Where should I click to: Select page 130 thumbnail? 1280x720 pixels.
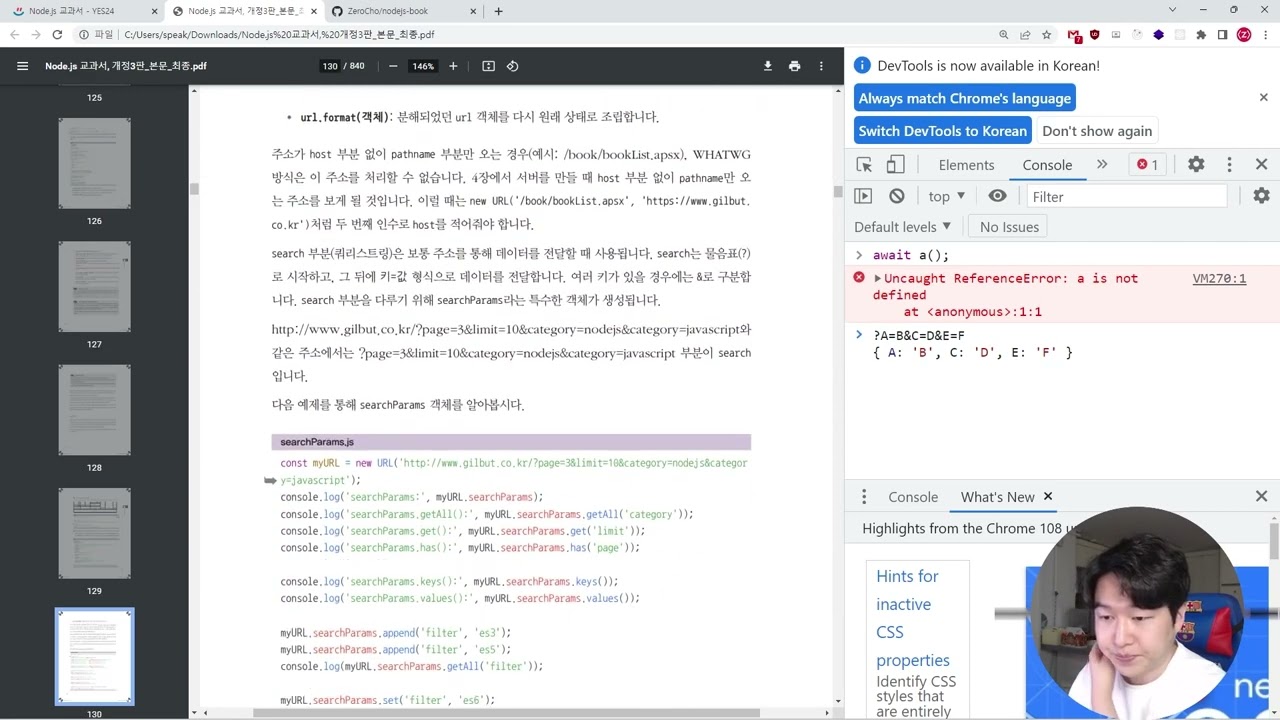pyautogui.click(x=94, y=656)
